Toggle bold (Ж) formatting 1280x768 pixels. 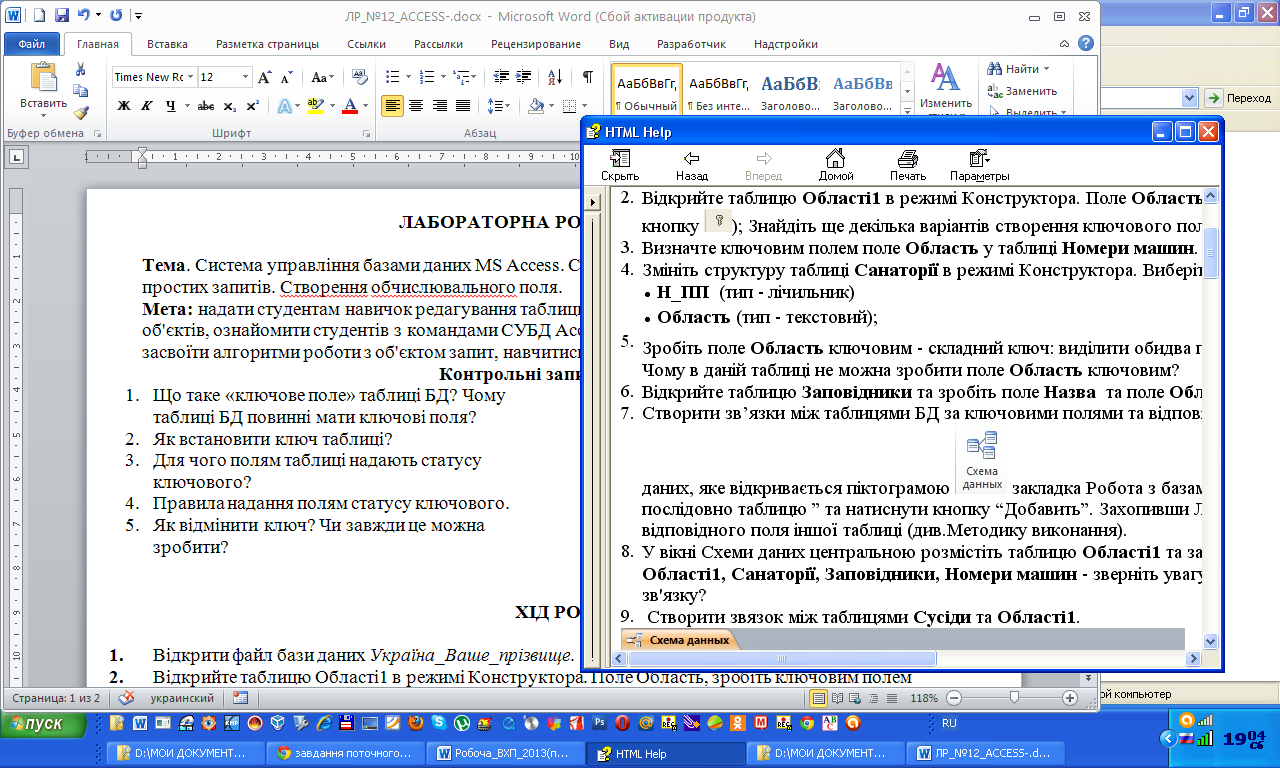tap(124, 106)
